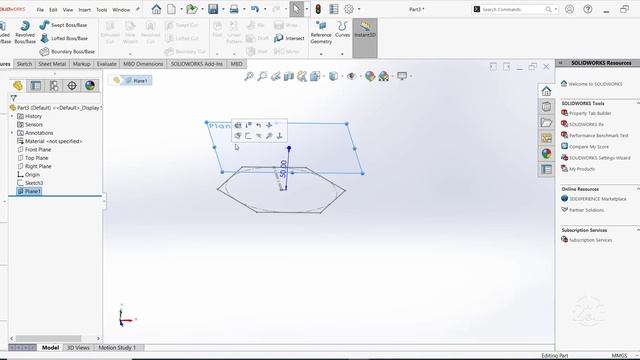Click Edit Appearance color ball in view toolbar
Image resolution: width=640 pixels, height=360 pixels.
point(370,76)
